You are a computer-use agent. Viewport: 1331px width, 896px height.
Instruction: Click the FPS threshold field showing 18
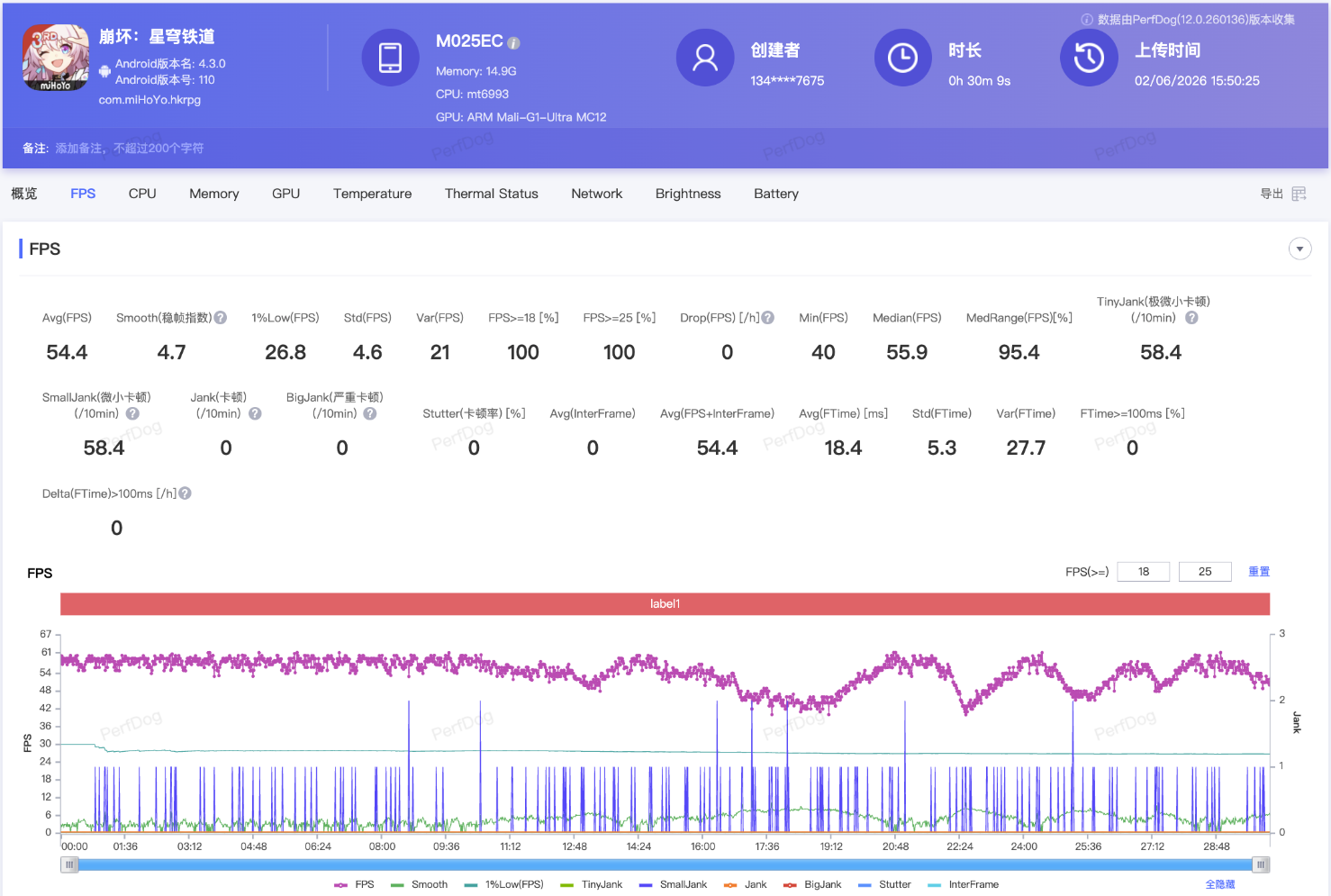pos(1144,572)
